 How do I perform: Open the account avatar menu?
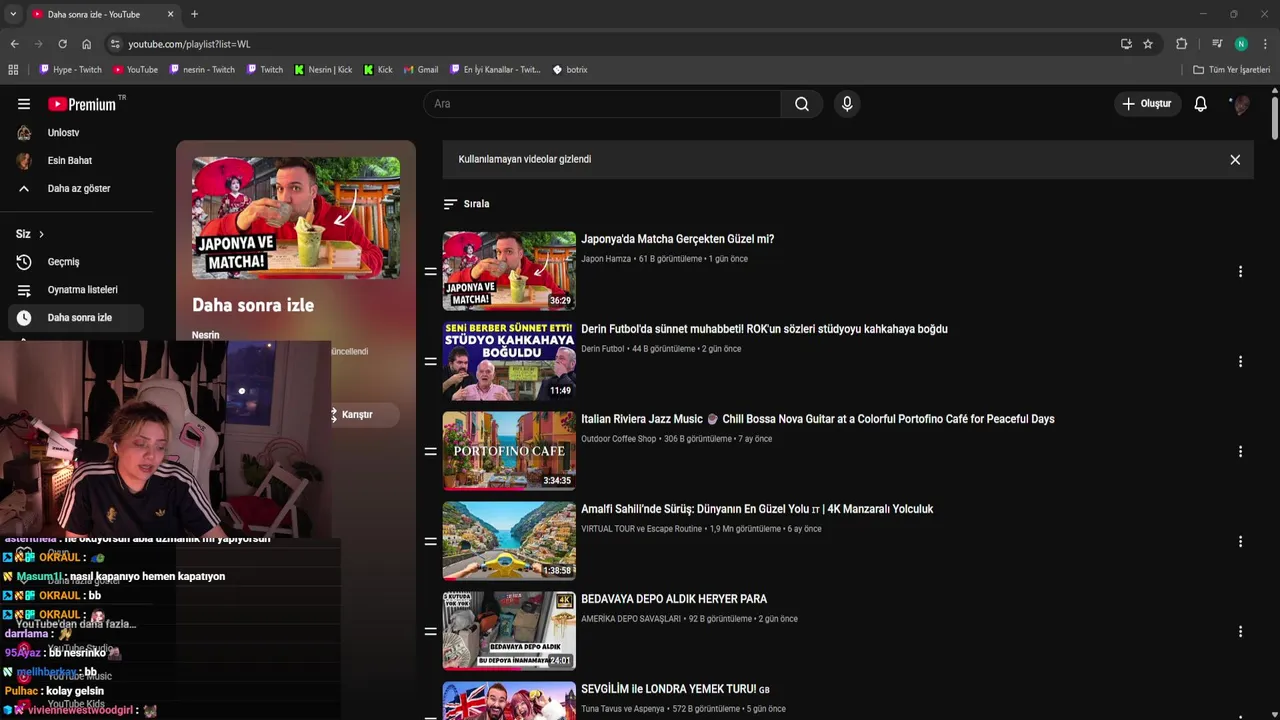[1241, 104]
